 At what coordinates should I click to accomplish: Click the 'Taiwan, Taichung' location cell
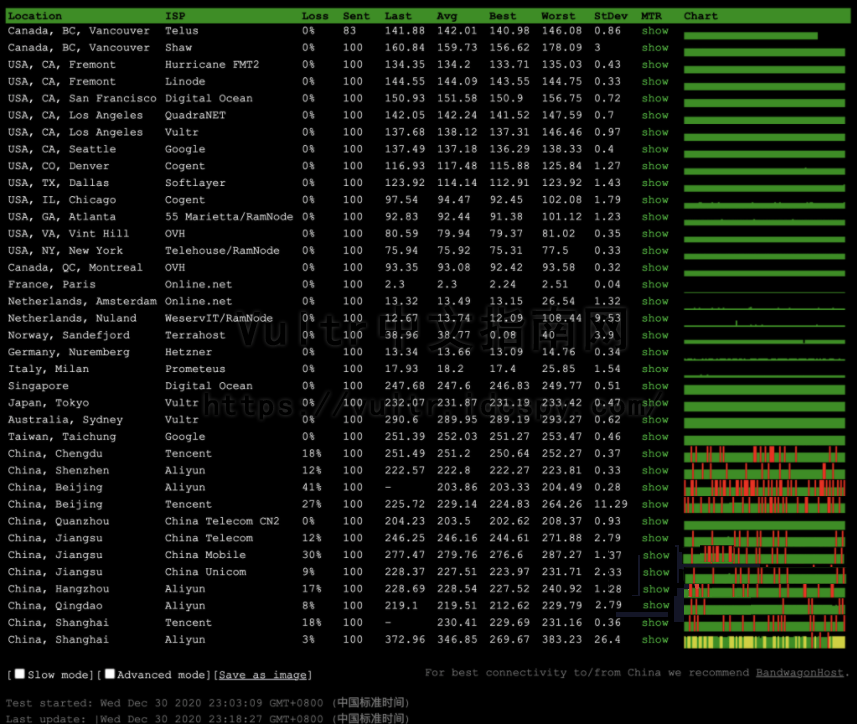(x=62, y=437)
